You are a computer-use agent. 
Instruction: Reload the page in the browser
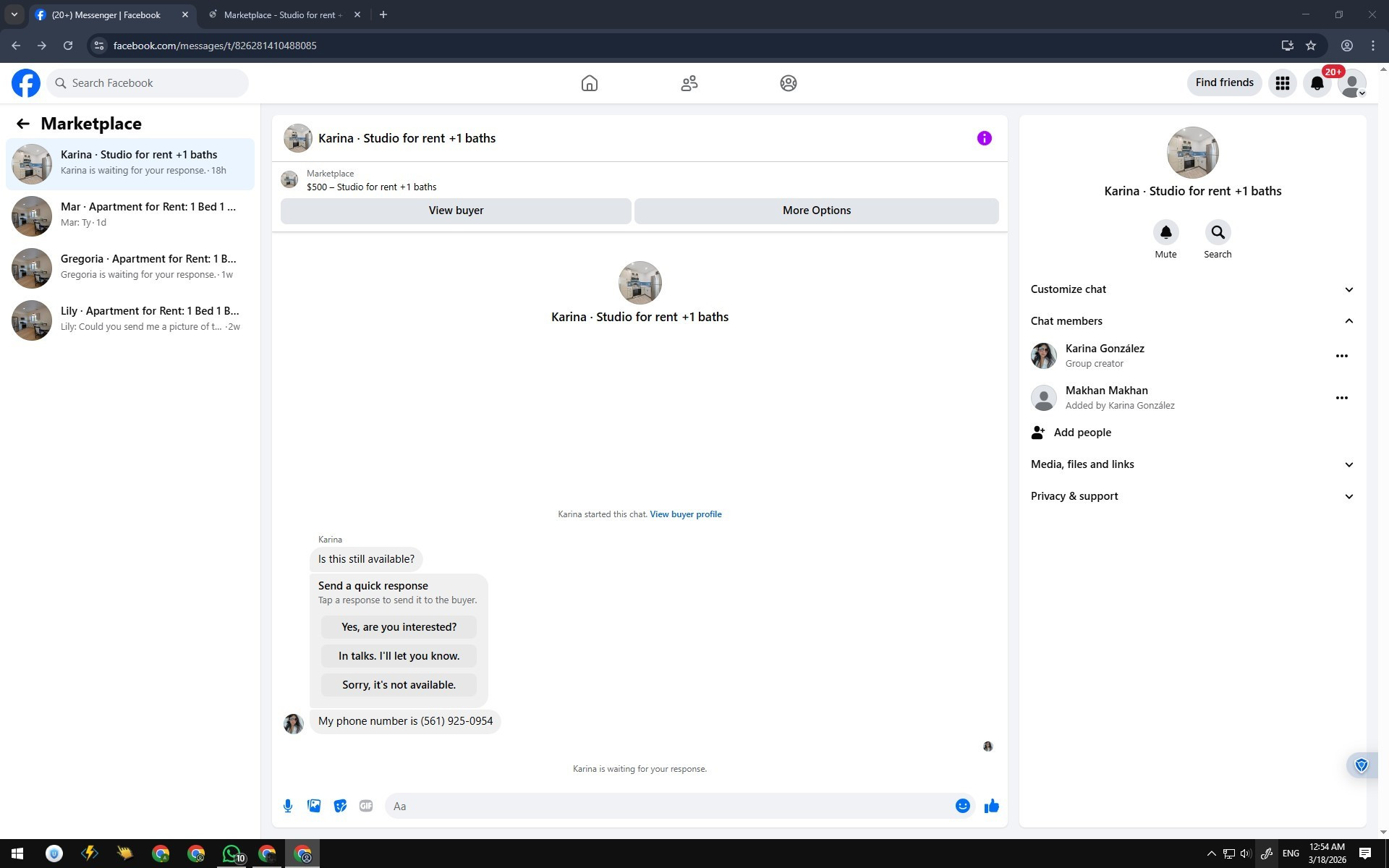(x=68, y=46)
